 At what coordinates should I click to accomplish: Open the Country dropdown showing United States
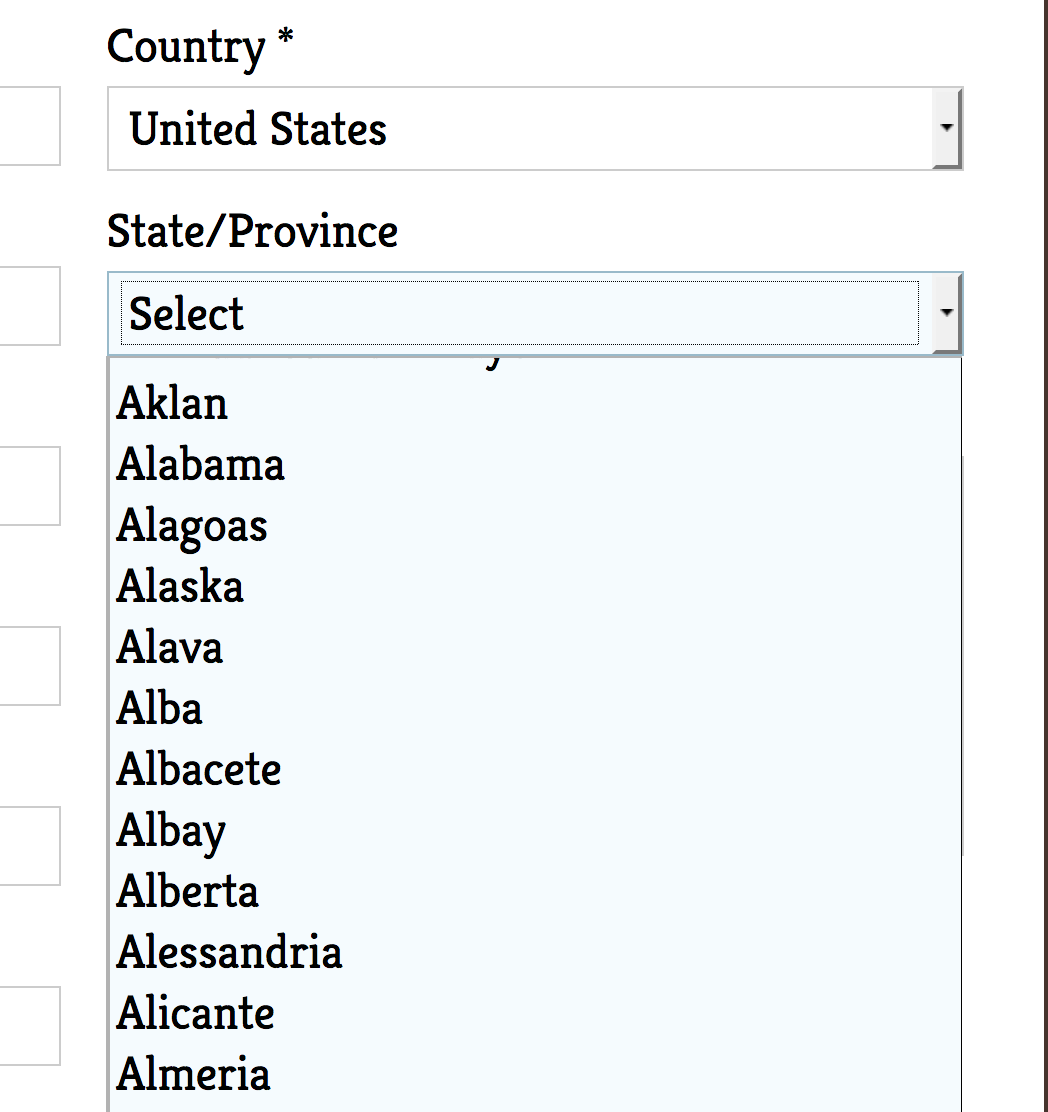(520, 129)
